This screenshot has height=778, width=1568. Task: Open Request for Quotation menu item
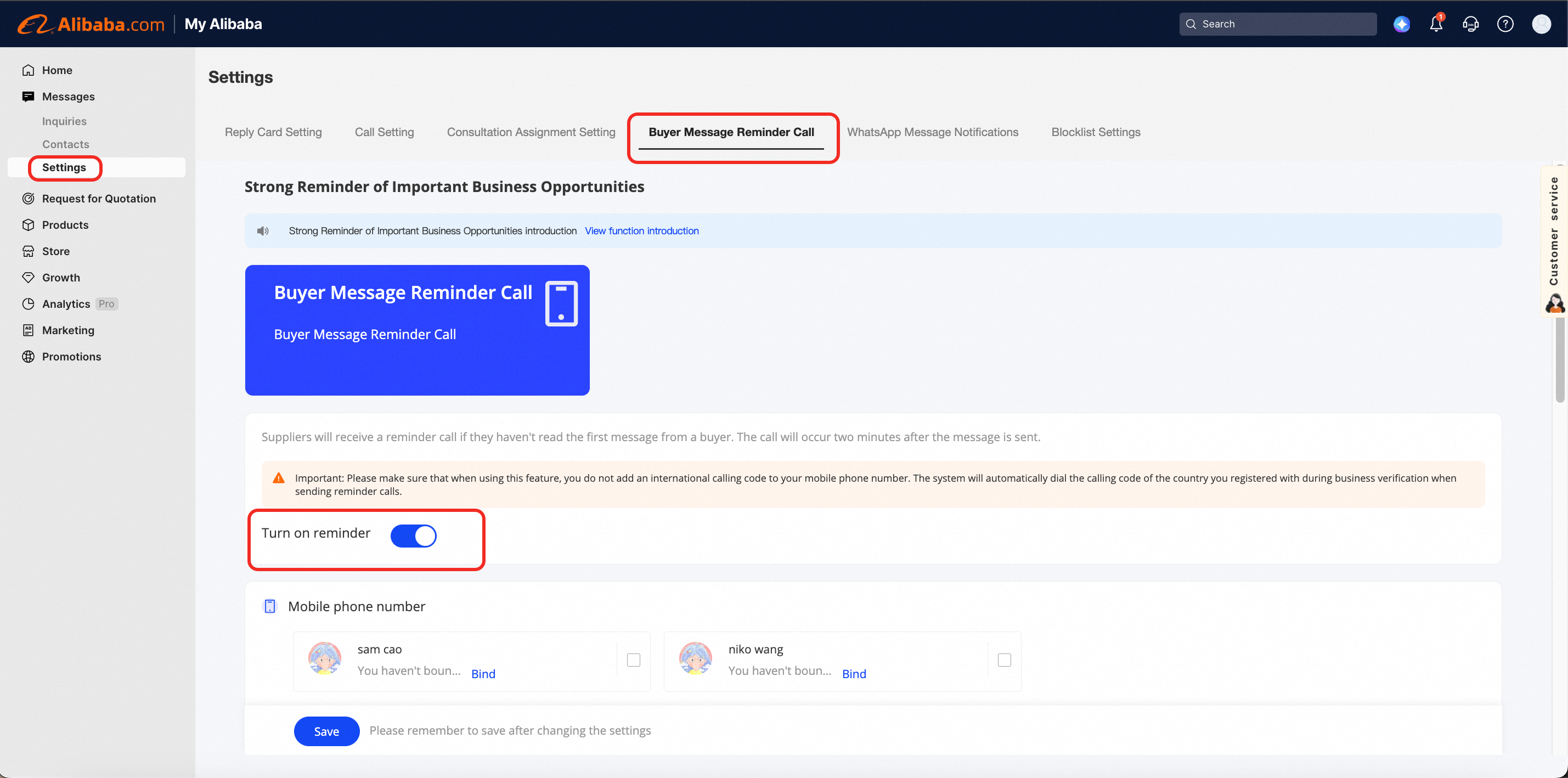(x=99, y=199)
